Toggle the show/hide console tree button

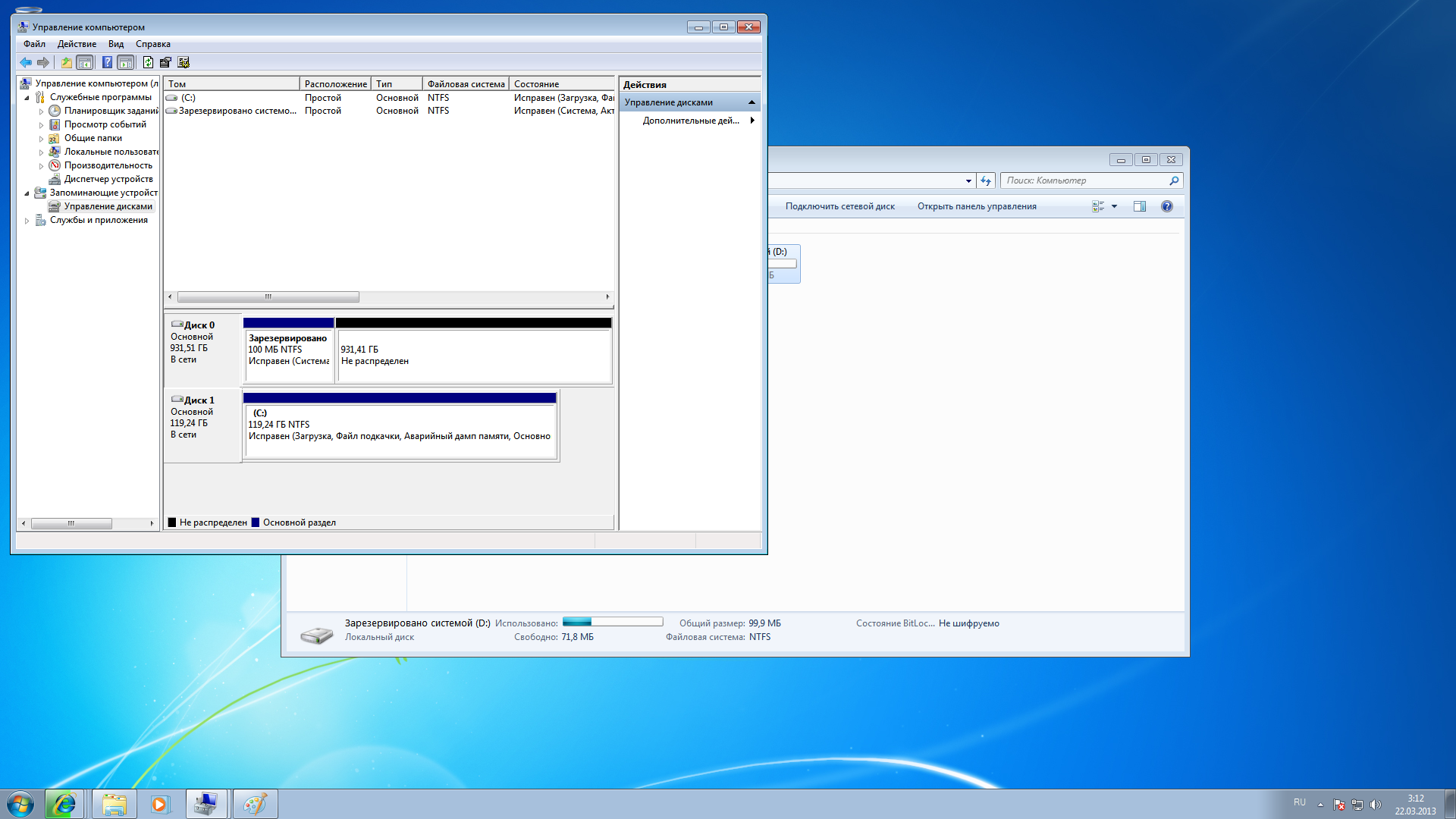pyautogui.click(x=85, y=62)
